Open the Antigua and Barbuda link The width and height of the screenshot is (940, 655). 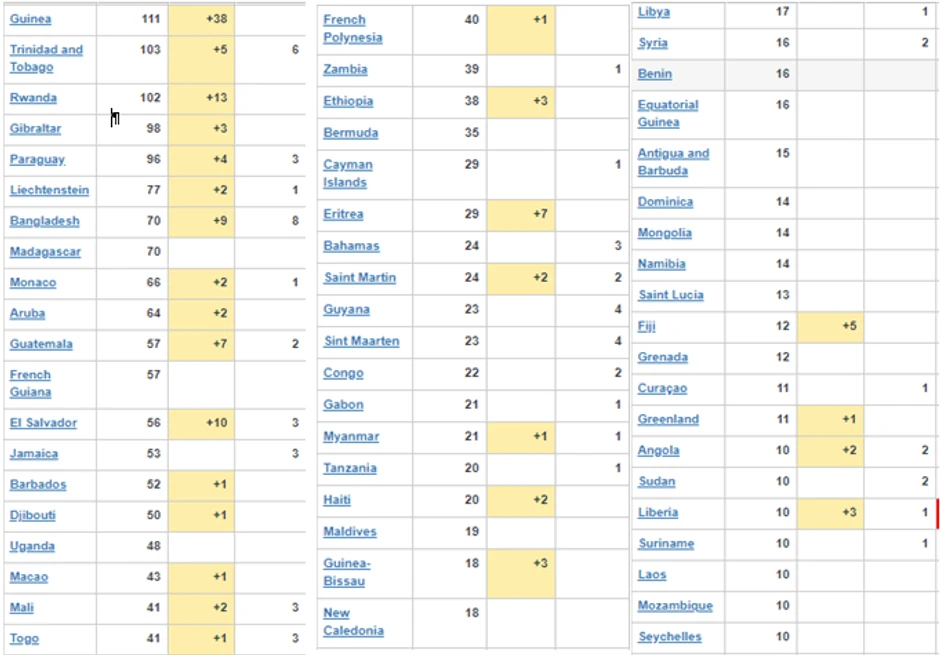pyautogui.click(x=673, y=162)
